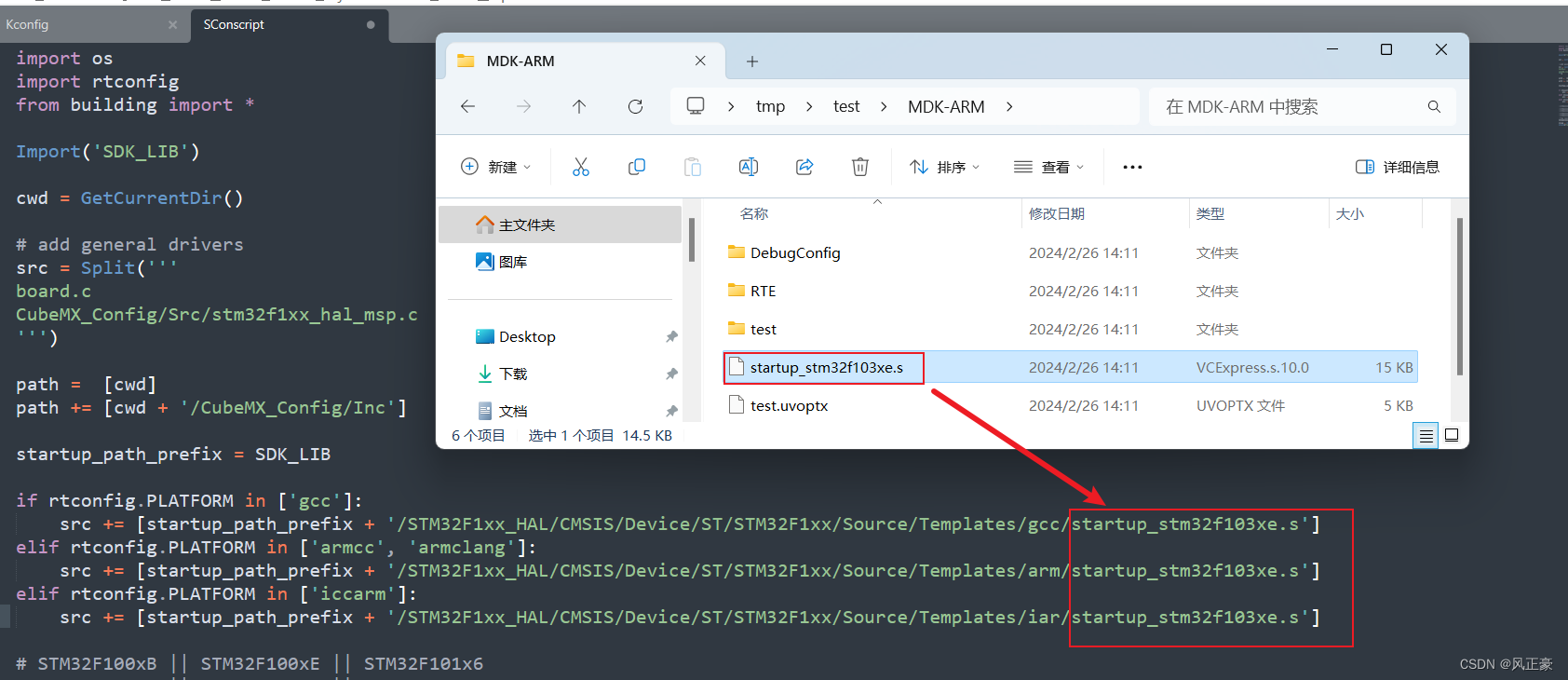
Task: Select 主文件夹 in navigation pane
Action: (561, 224)
